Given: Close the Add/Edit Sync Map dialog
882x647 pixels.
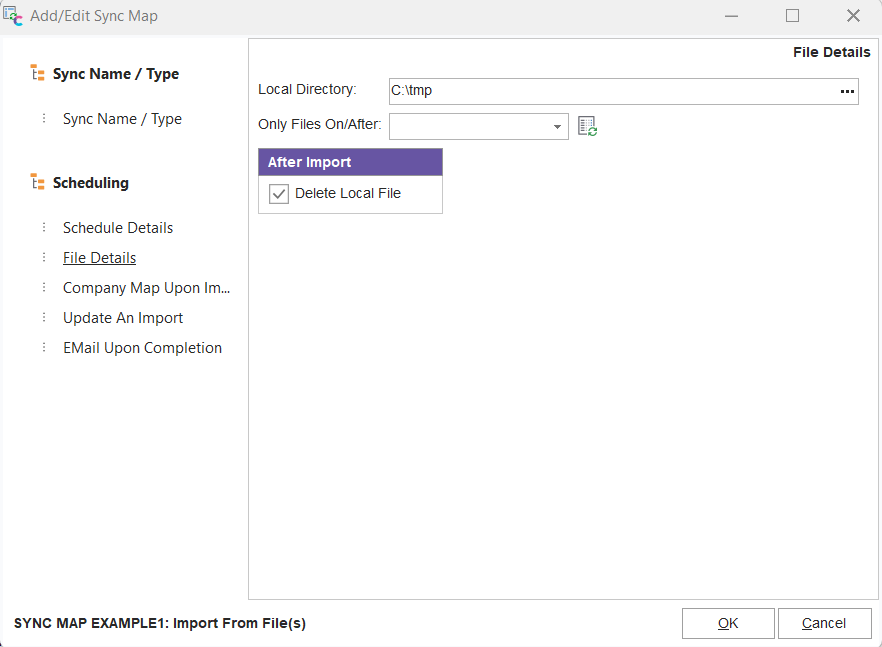Looking at the screenshot, I should [x=853, y=16].
